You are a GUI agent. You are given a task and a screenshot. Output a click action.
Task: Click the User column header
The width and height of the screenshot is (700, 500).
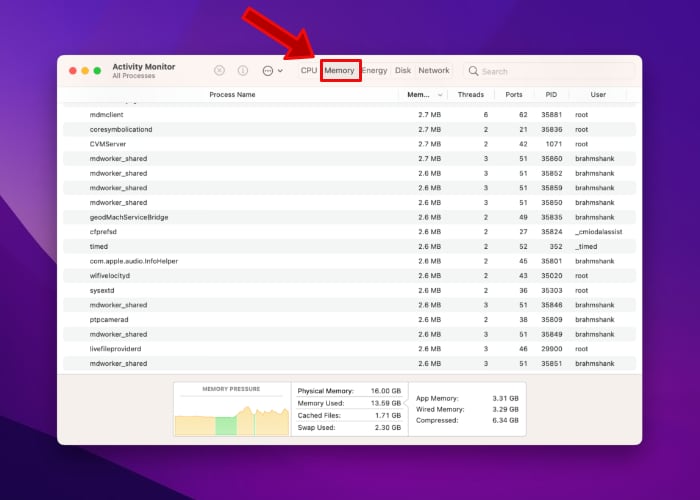[598, 95]
